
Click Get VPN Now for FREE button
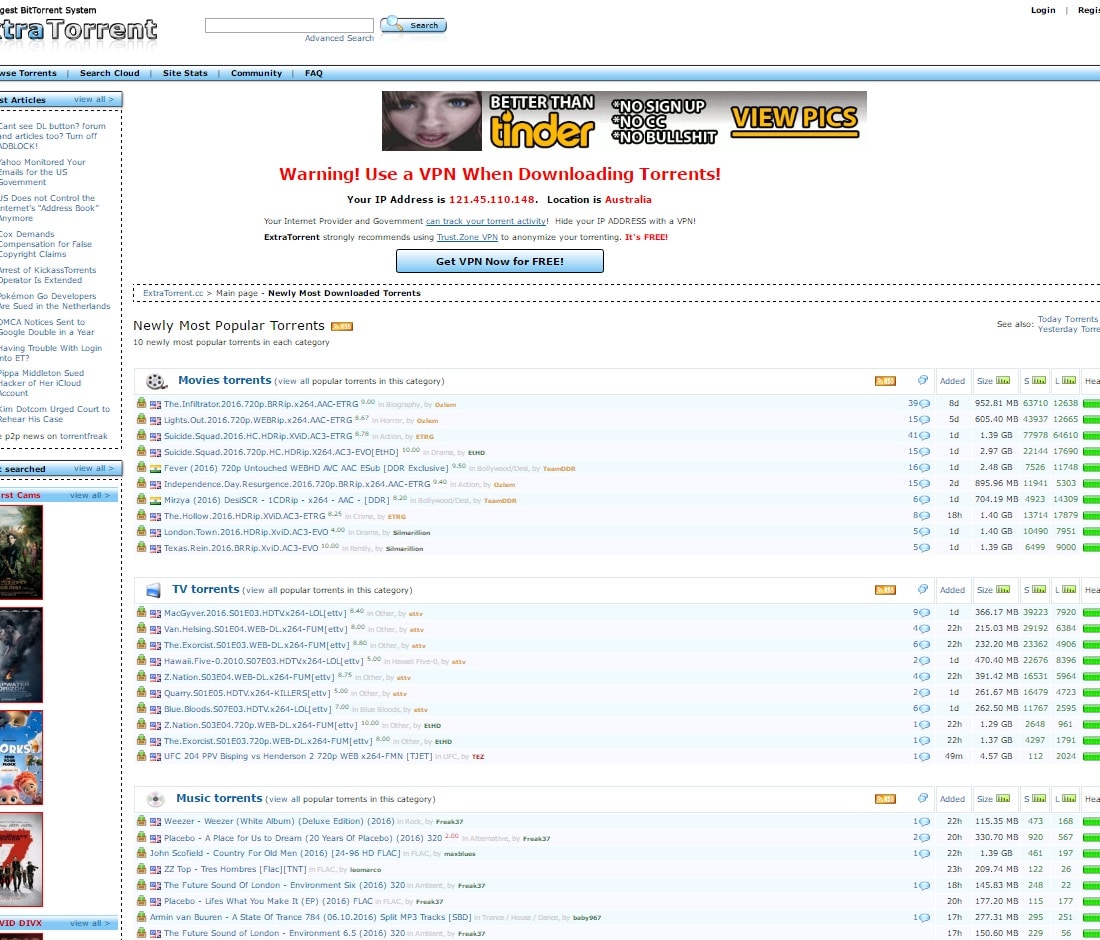pos(499,261)
